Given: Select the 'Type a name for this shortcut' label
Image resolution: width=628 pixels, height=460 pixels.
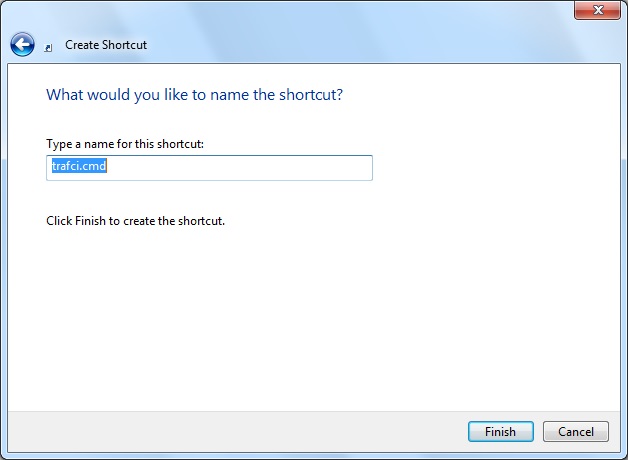Looking at the screenshot, I should [x=125, y=145].
